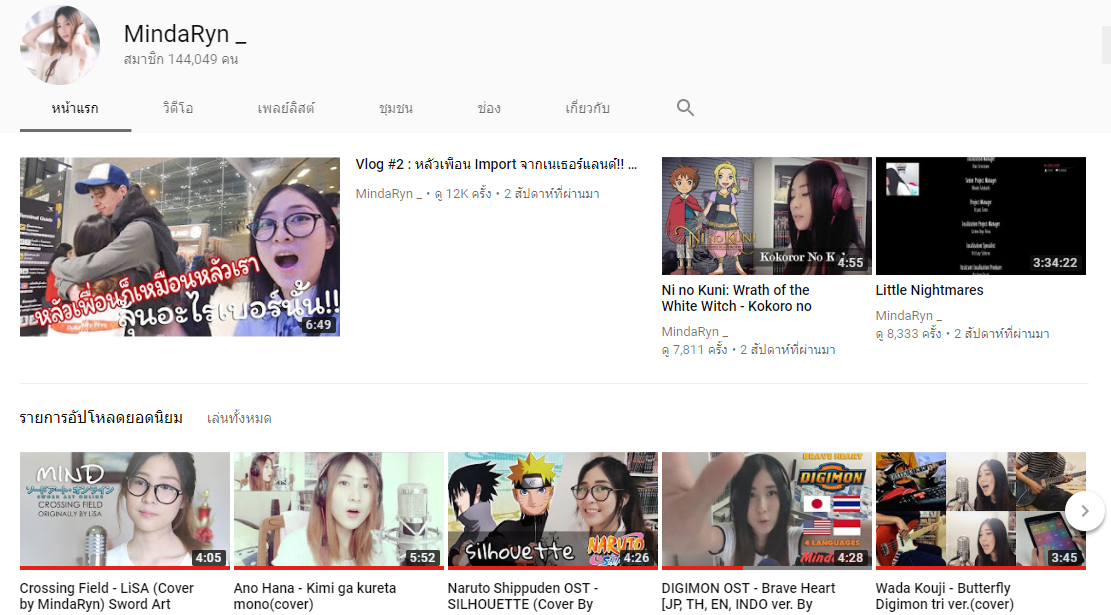Click เล่นทั้งหมด play all button
The image size is (1111, 615).
[239, 418]
